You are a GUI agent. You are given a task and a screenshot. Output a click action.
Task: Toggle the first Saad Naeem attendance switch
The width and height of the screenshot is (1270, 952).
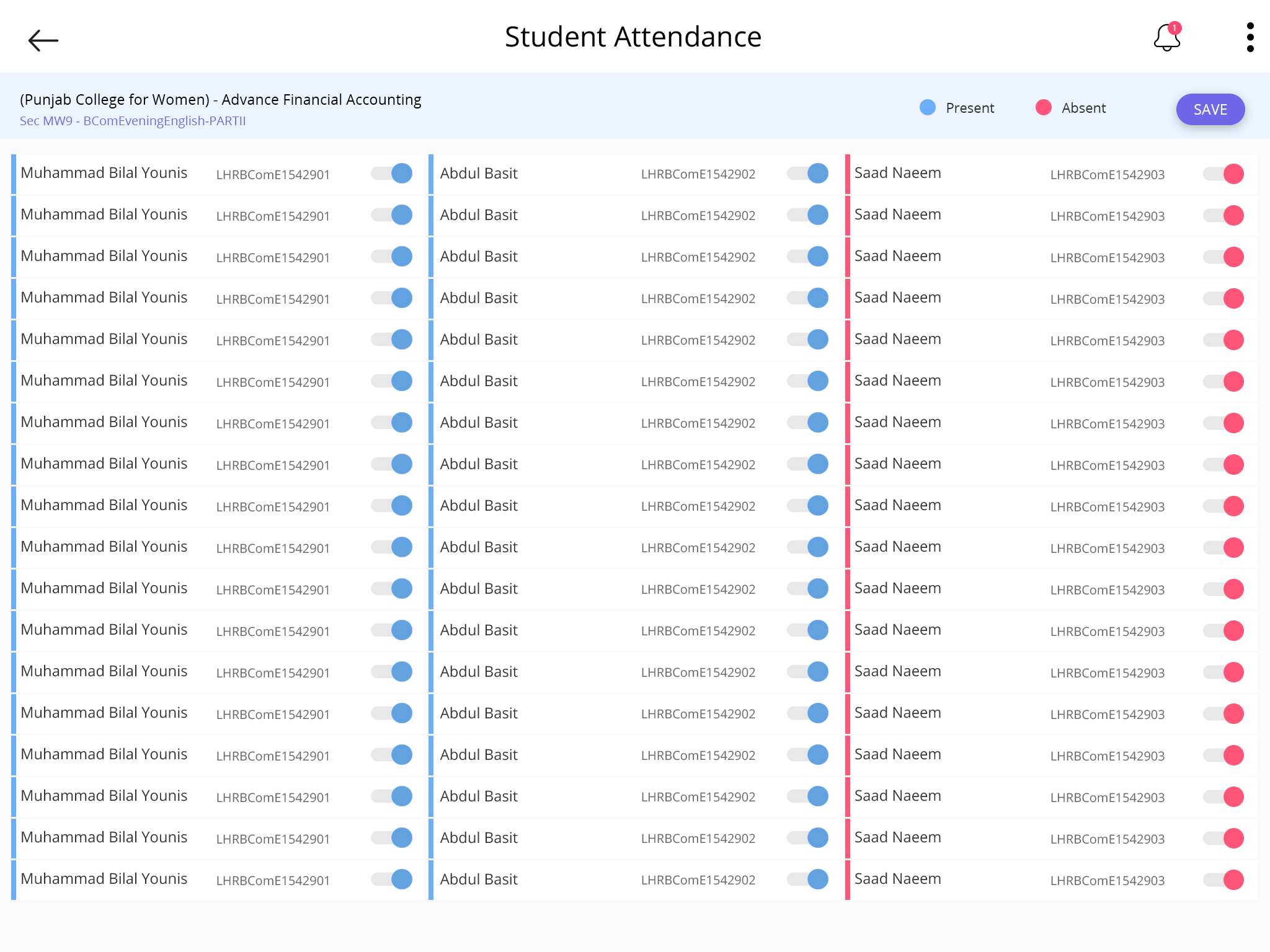click(x=1223, y=174)
